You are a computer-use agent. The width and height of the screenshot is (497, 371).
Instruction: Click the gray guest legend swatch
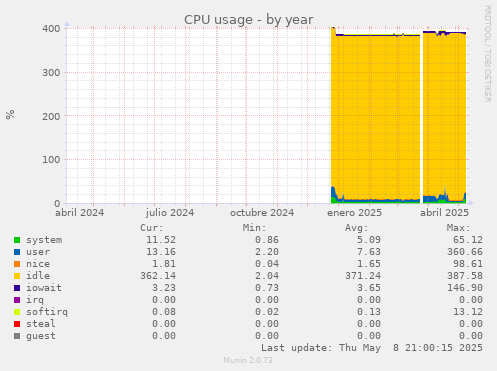click(17, 336)
